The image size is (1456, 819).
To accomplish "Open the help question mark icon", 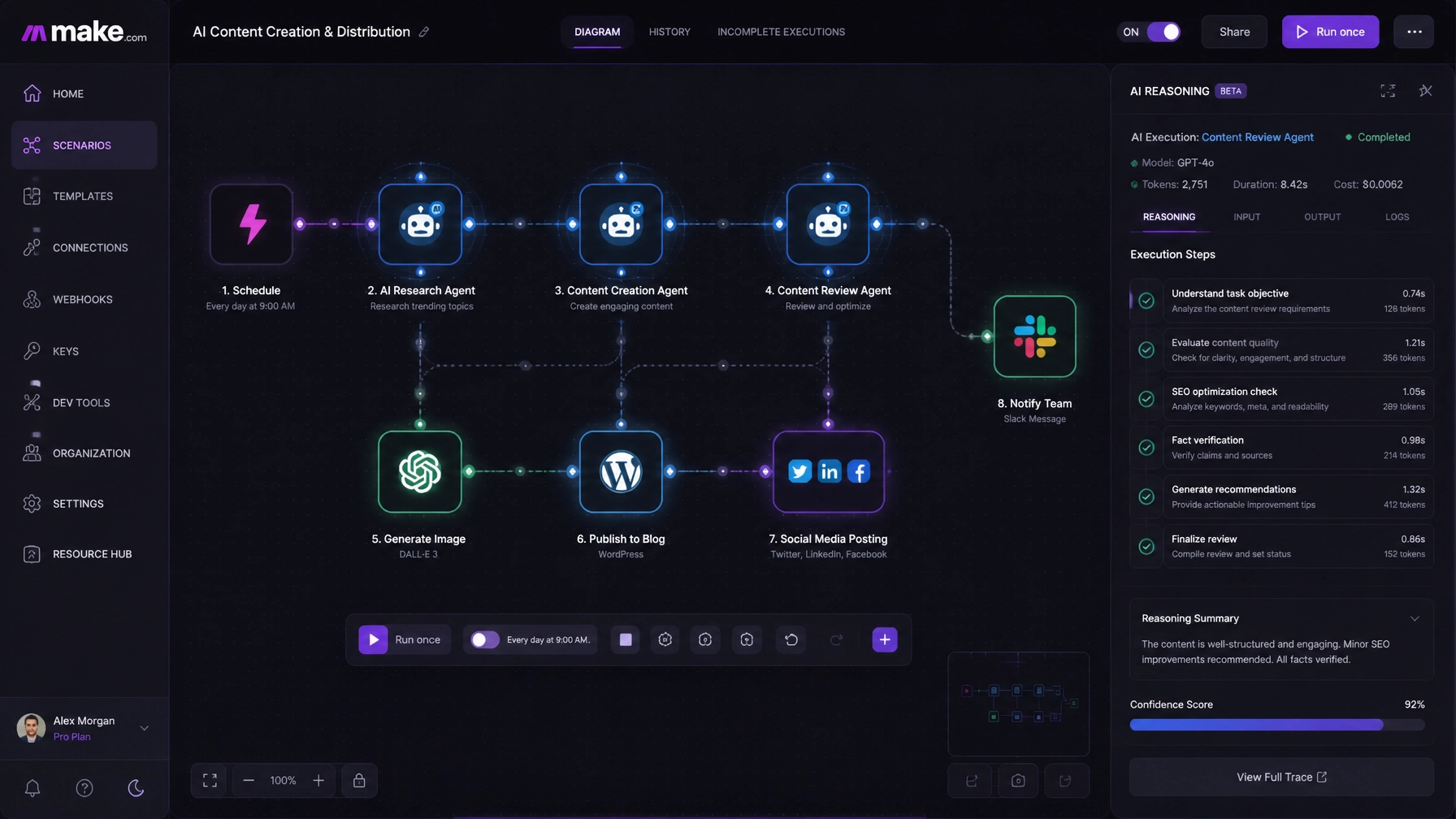I will tap(84, 787).
